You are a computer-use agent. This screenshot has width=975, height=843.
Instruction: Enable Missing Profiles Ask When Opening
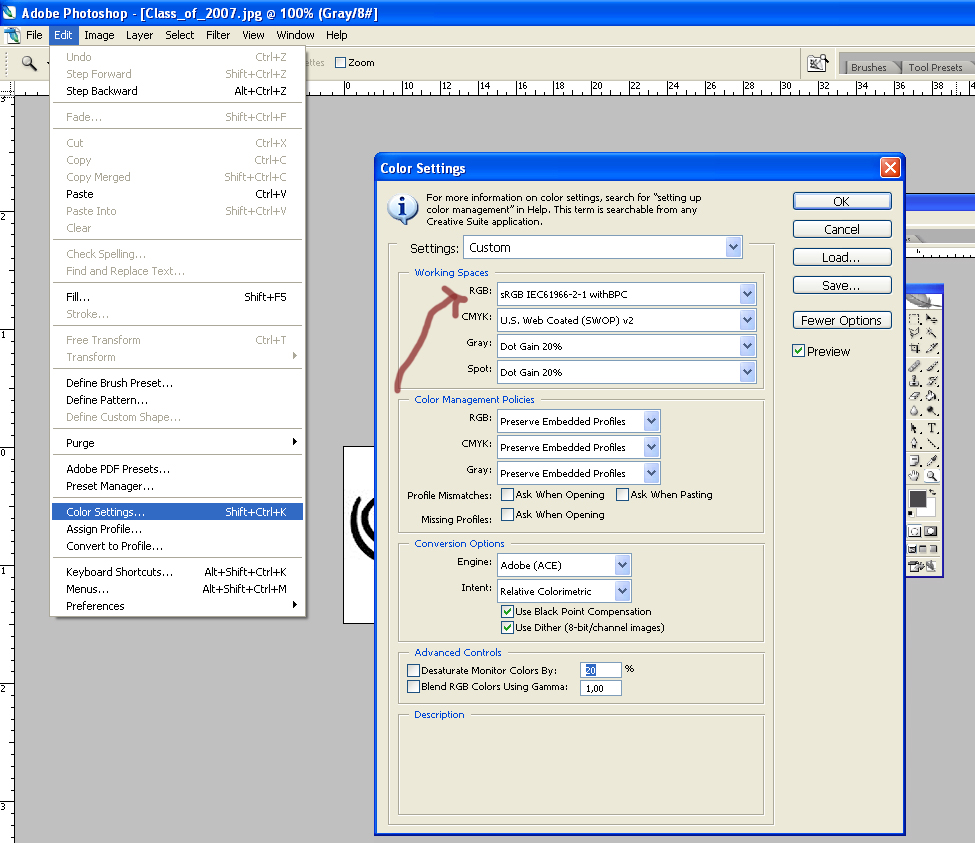tap(507, 515)
